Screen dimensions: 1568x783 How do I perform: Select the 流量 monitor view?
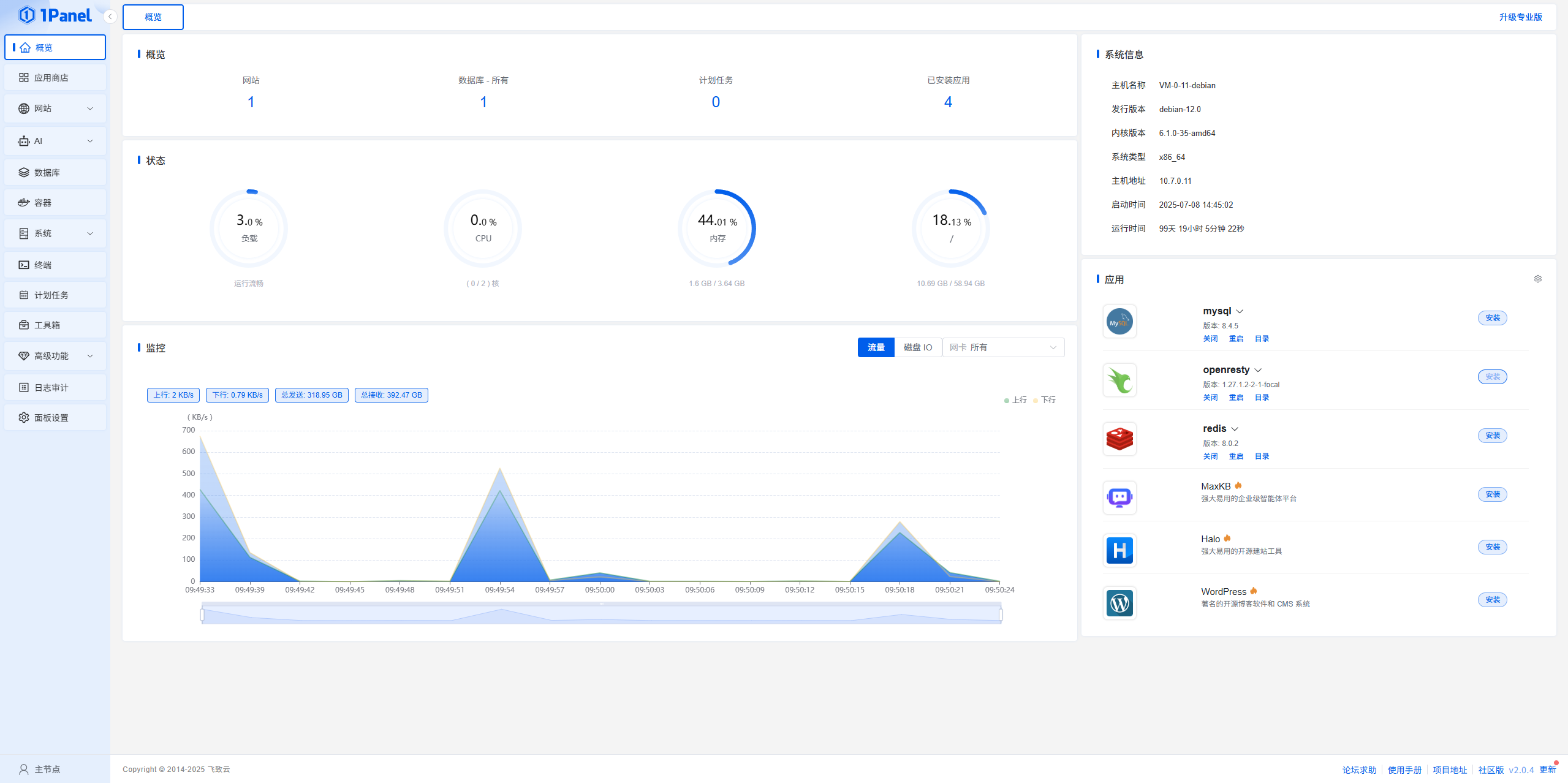tap(876, 347)
